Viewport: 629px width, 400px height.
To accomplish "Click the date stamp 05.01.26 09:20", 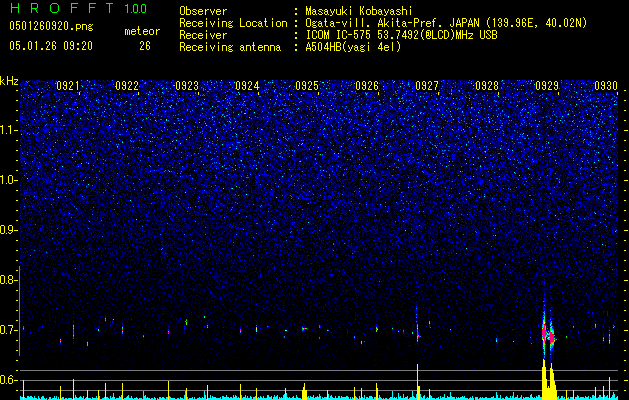I will pyautogui.click(x=51, y=46).
